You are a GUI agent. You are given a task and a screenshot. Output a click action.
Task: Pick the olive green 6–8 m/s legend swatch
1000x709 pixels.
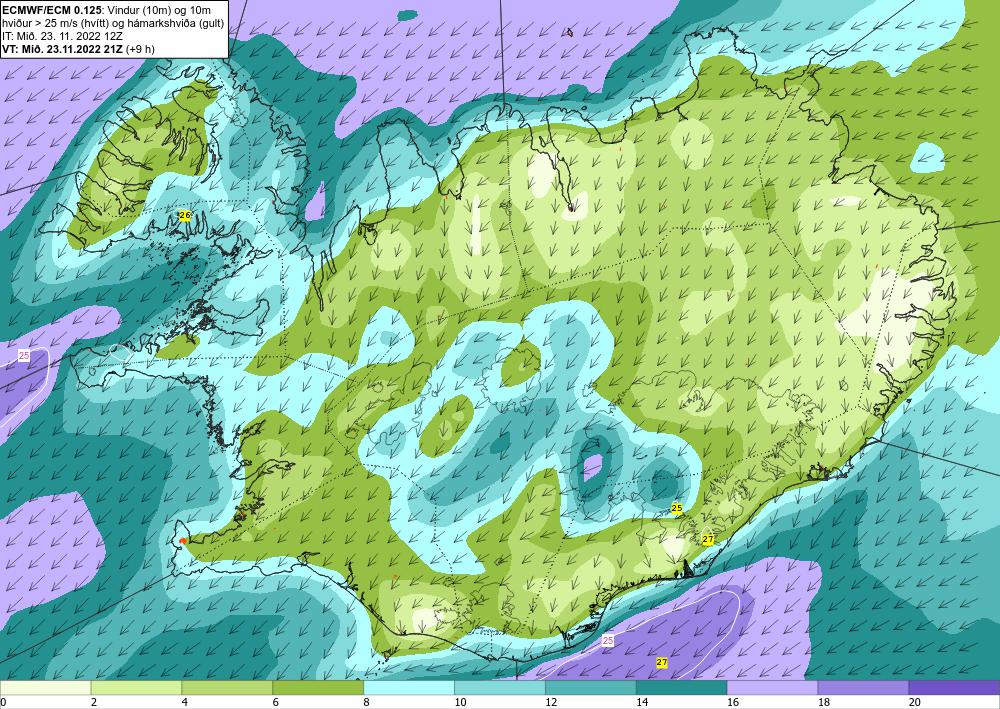[318, 688]
